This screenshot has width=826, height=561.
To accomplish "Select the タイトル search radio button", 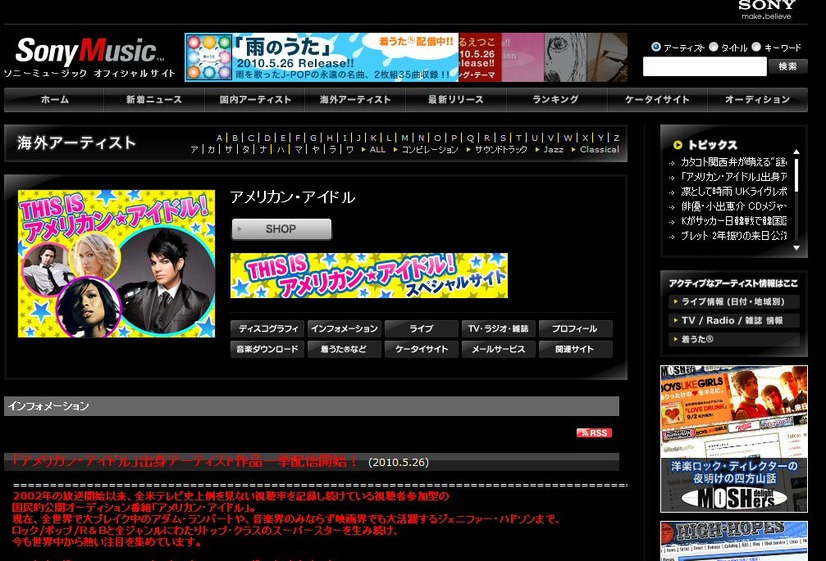I will [x=713, y=47].
